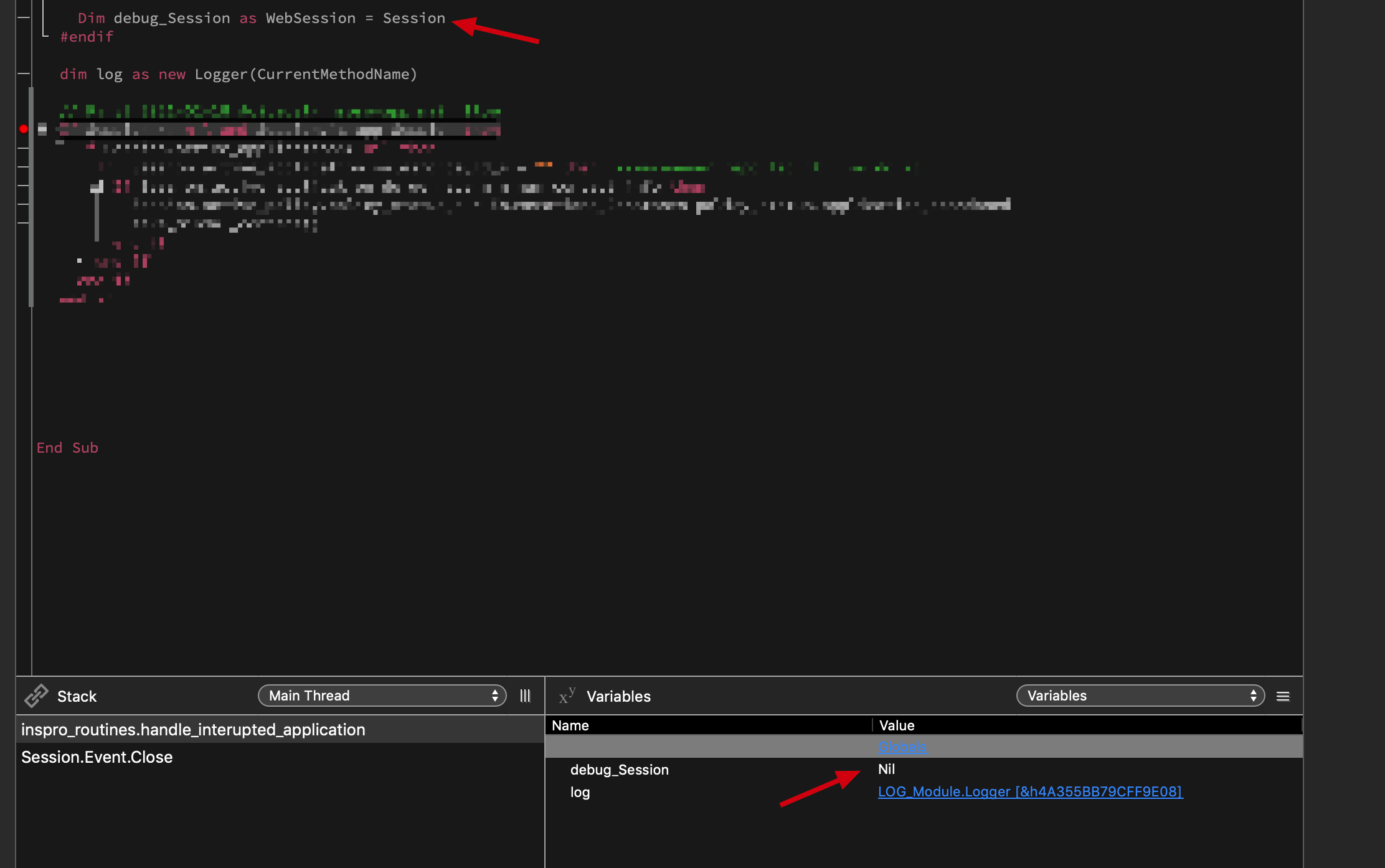Click the Variables x-y icon

coord(567,696)
